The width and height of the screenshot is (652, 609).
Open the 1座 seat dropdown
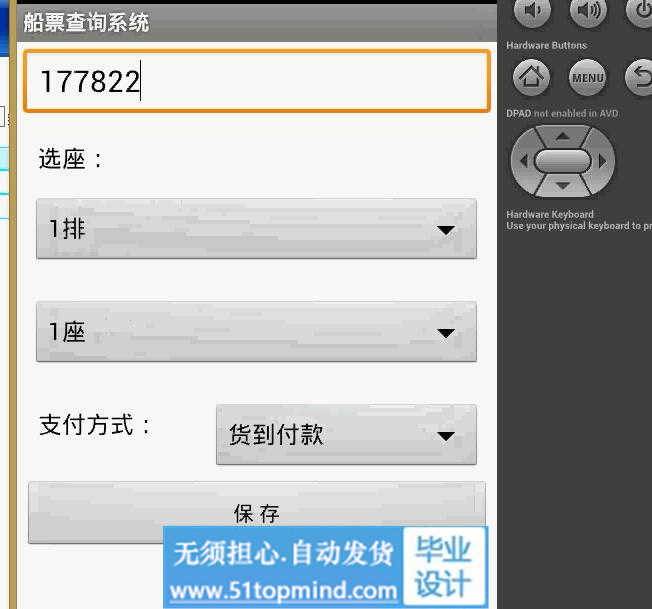pyautogui.click(x=256, y=332)
